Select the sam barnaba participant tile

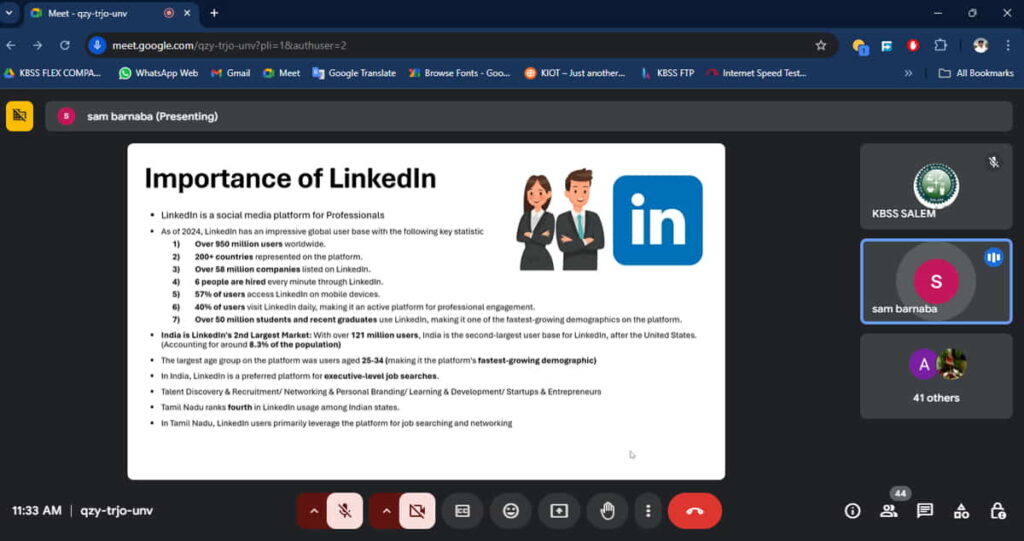(936, 282)
